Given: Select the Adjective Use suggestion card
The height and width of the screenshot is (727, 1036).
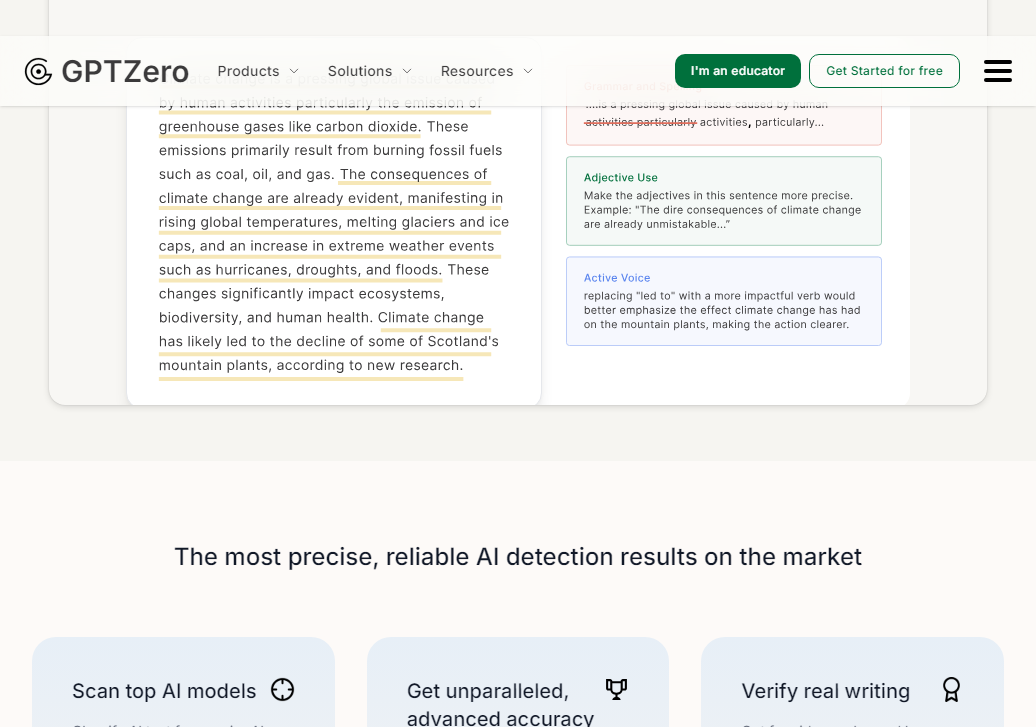Looking at the screenshot, I should click(x=723, y=201).
